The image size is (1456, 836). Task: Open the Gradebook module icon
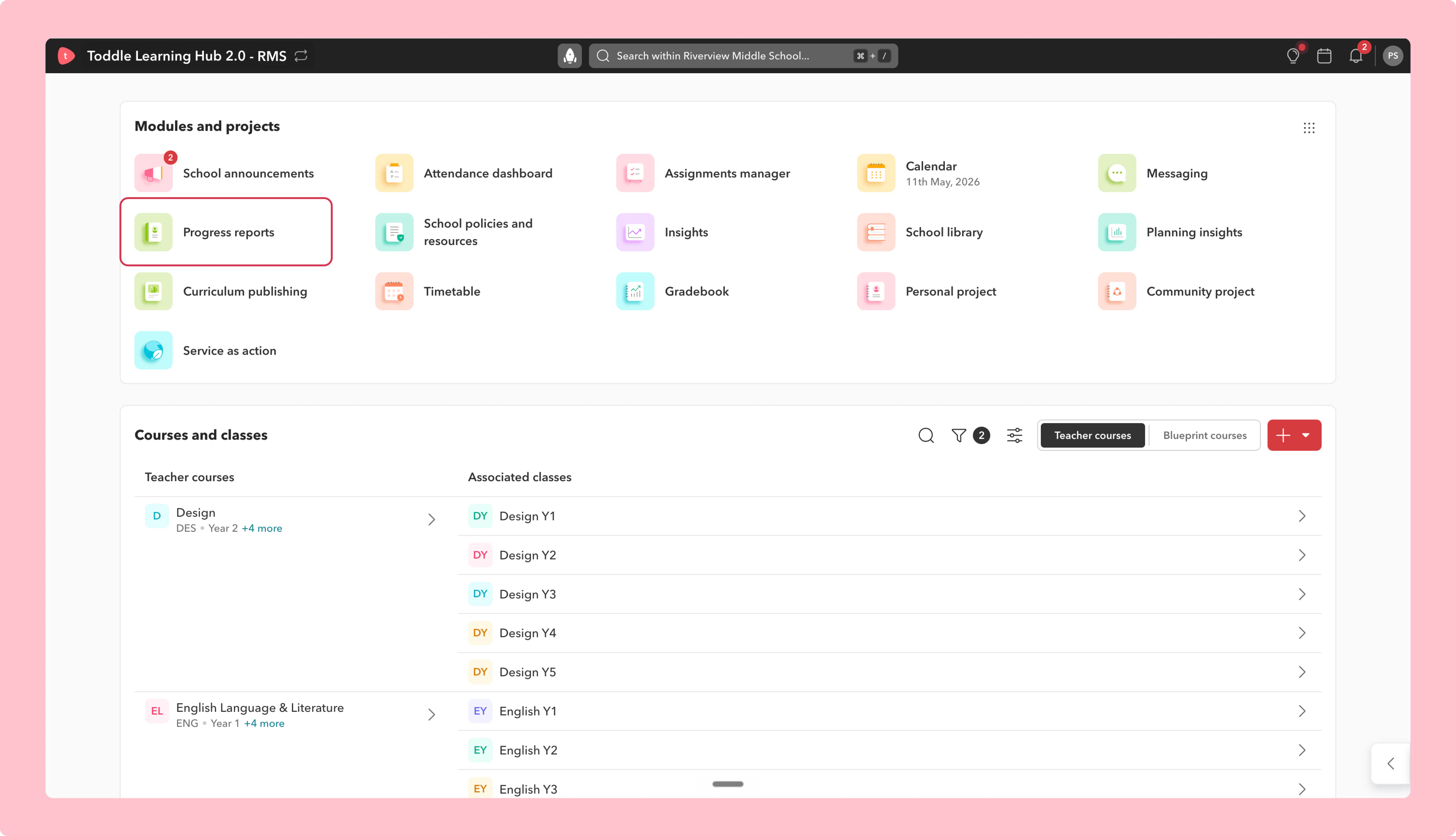pyautogui.click(x=635, y=291)
